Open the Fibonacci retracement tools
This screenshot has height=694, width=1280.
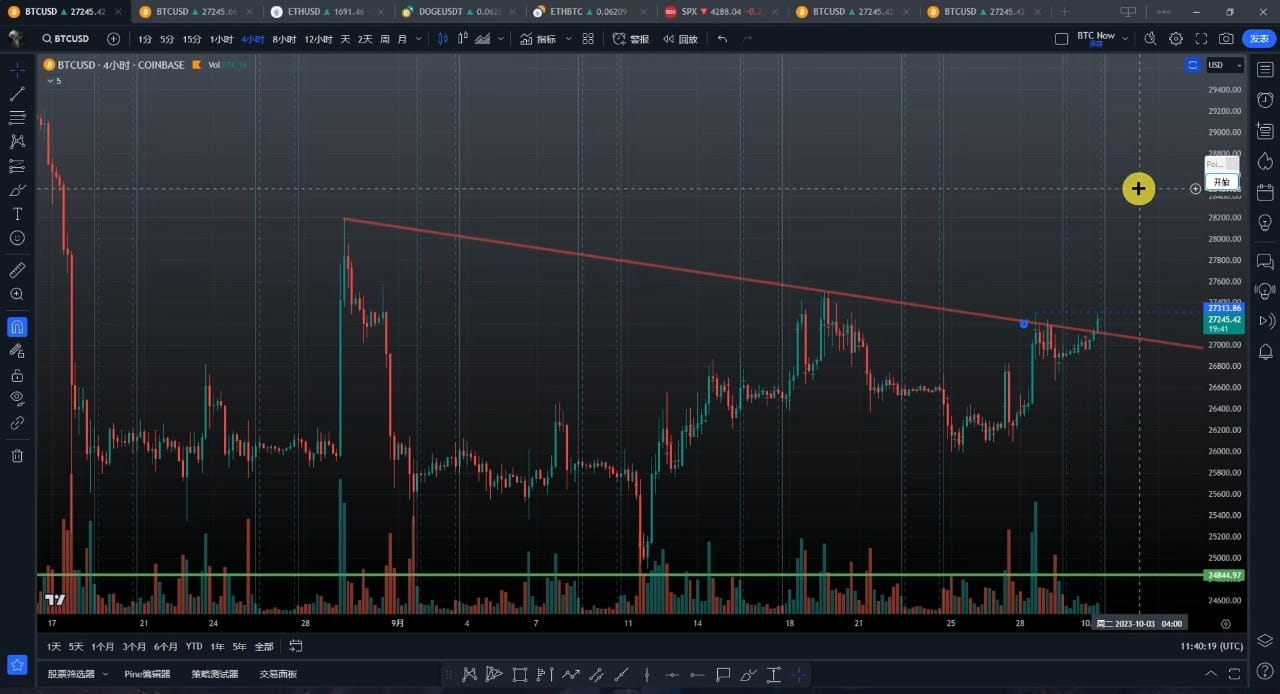click(17, 118)
